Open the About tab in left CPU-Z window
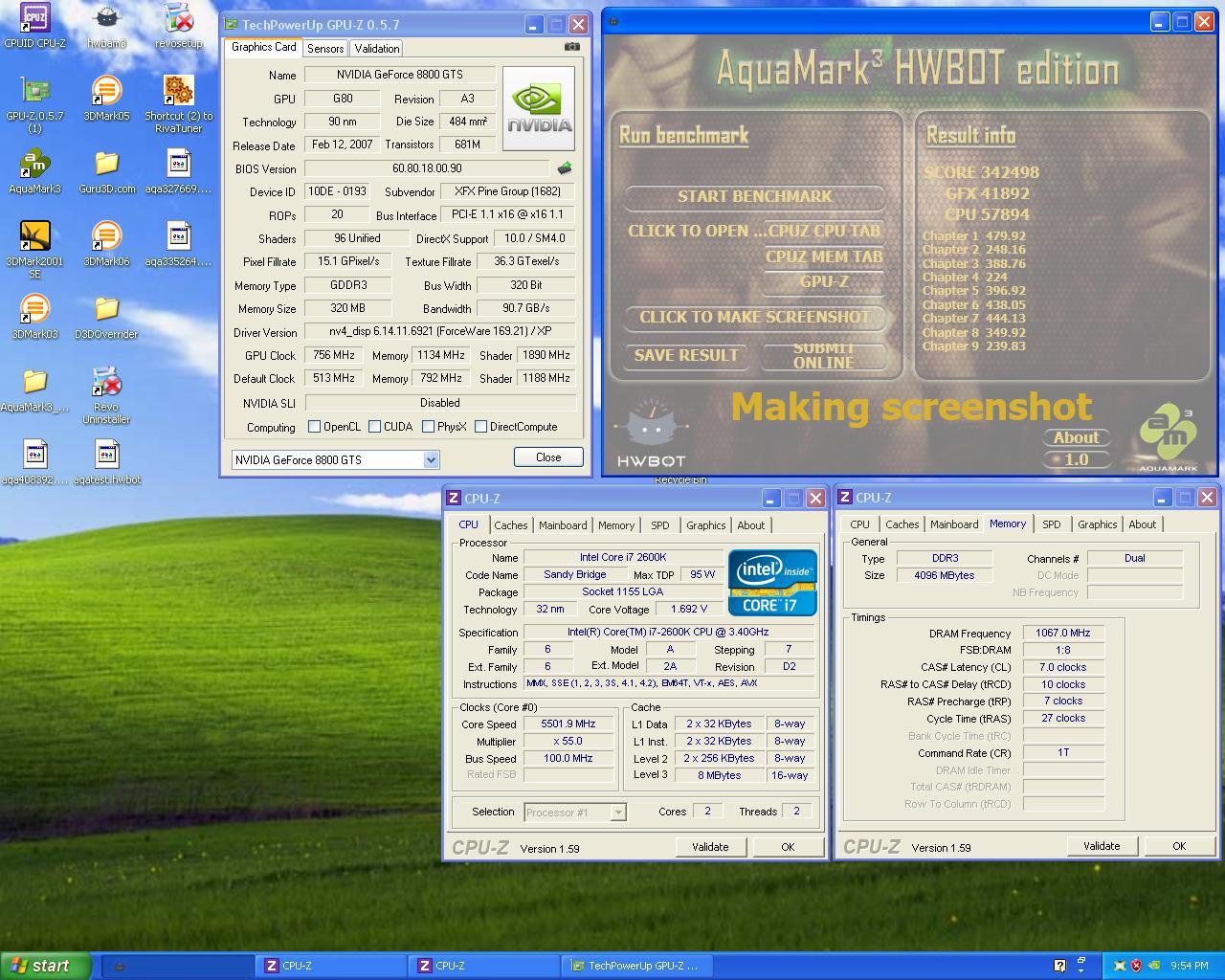The width and height of the screenshot is (1225, 980). click(x=751, y=525)
